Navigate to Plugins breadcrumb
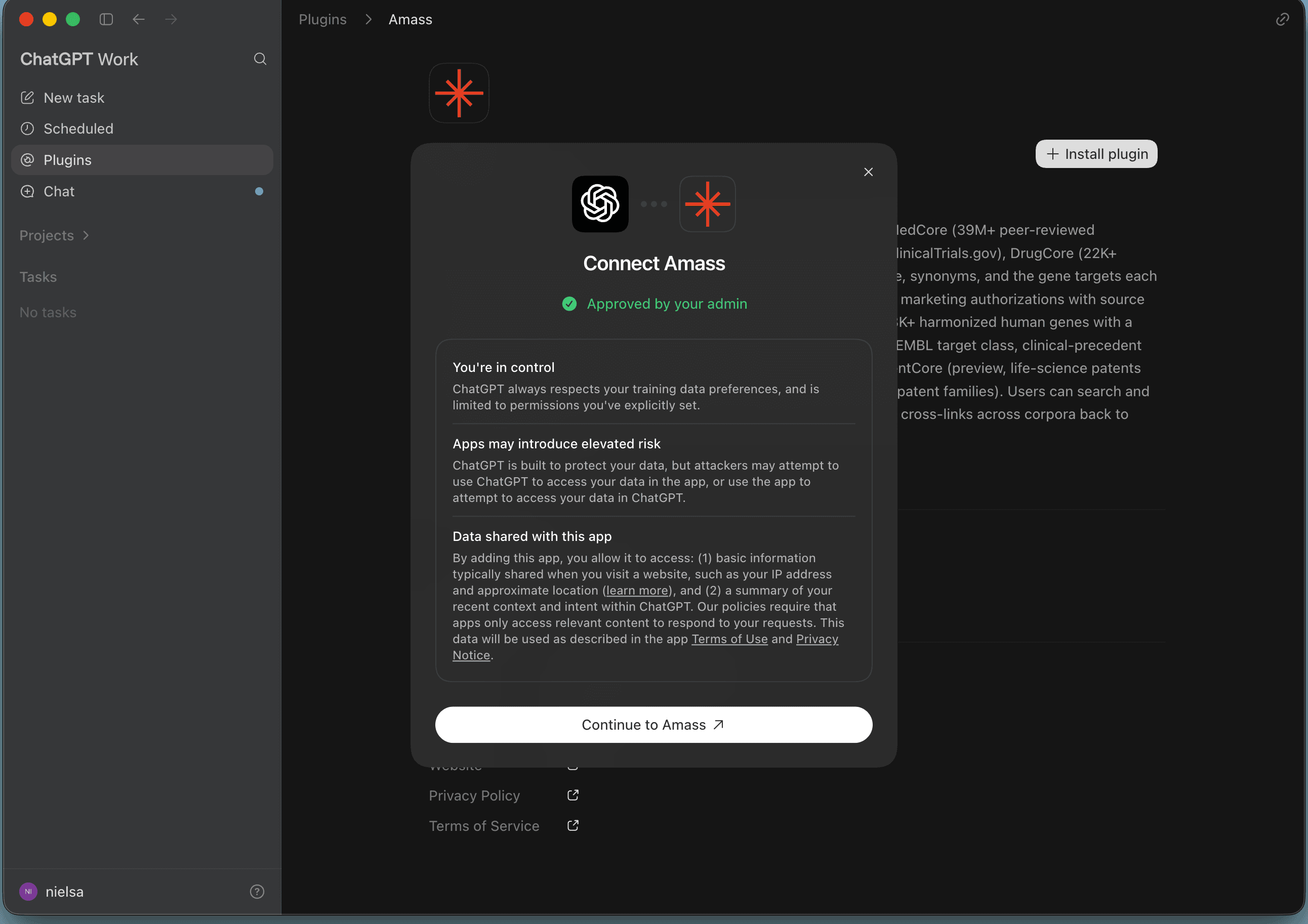This screenshot has height=924, width=1308. pyautogui.click(x=322, y=19)
